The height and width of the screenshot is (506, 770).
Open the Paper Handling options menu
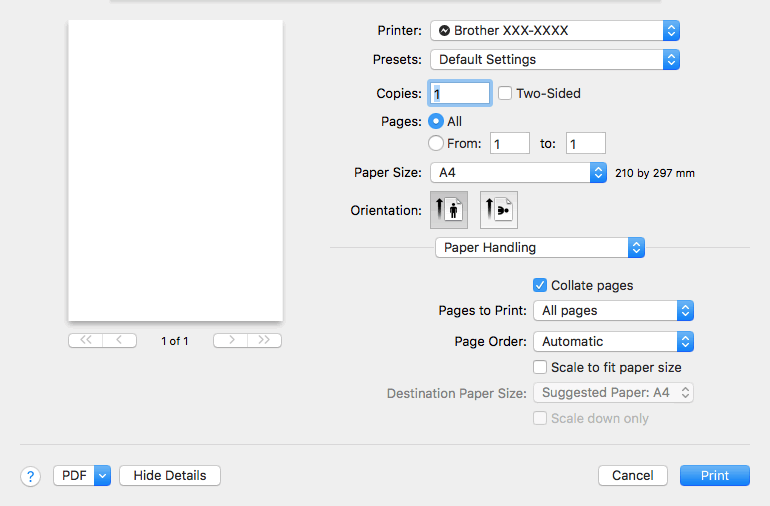(x=540, y=248)
